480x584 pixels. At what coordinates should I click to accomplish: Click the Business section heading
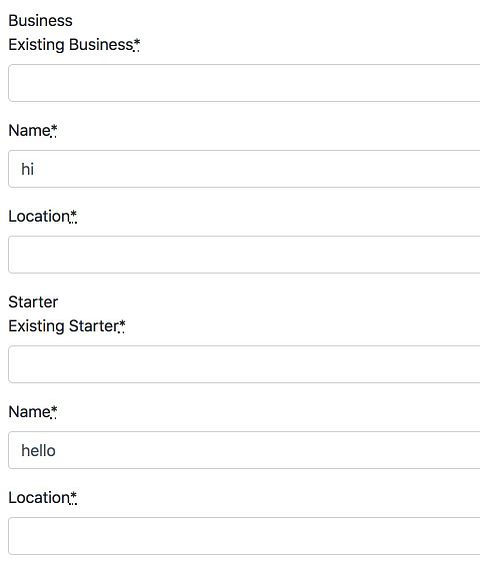41,20
